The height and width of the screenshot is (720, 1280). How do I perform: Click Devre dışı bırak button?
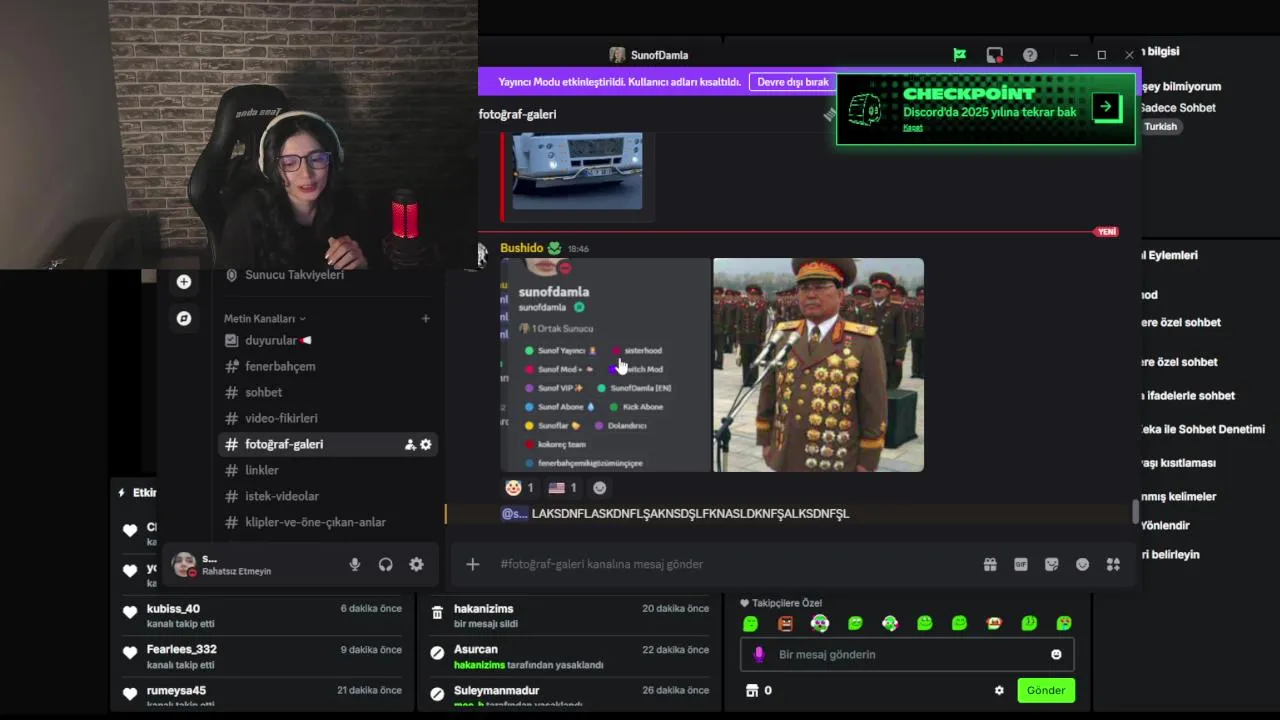click(793, 82)
